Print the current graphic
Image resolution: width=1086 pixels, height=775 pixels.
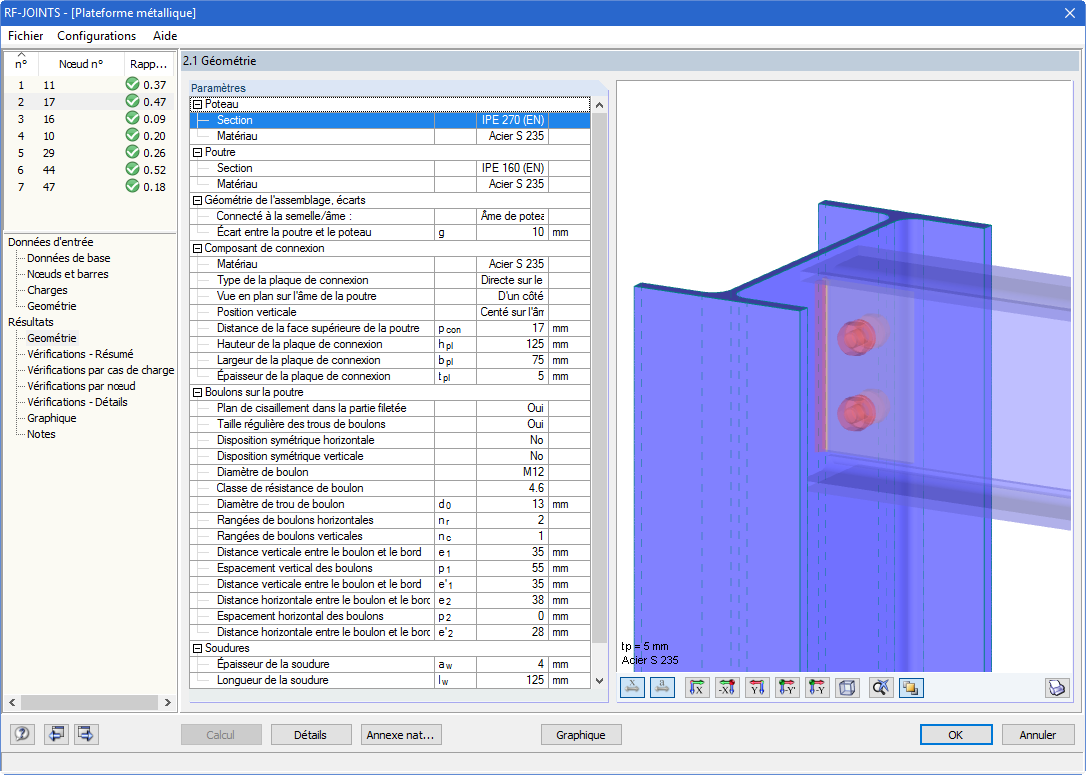coord(1056,688)
